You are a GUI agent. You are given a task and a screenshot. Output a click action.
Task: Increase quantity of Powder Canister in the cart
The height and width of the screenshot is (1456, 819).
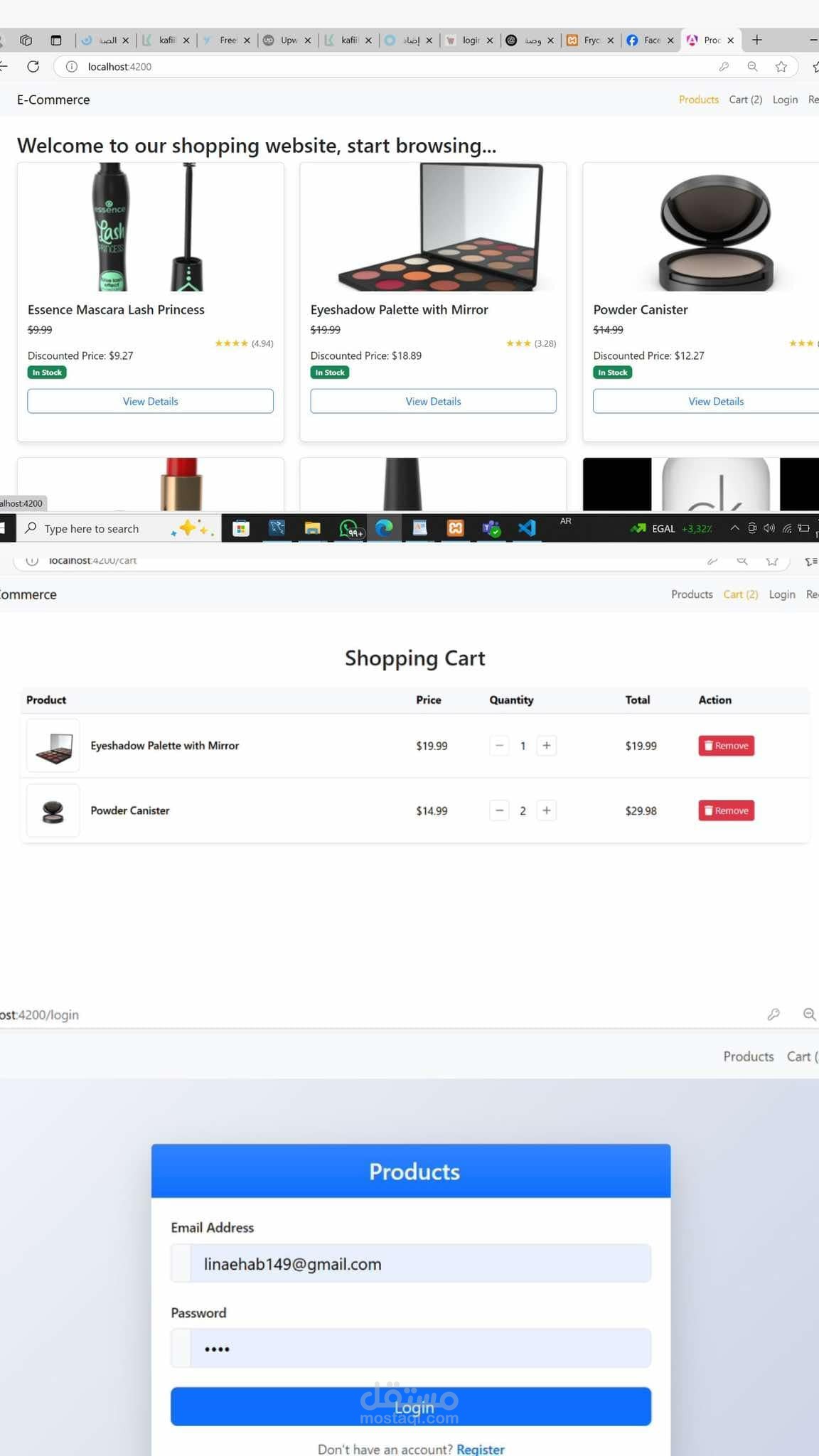tap(547, 810)
